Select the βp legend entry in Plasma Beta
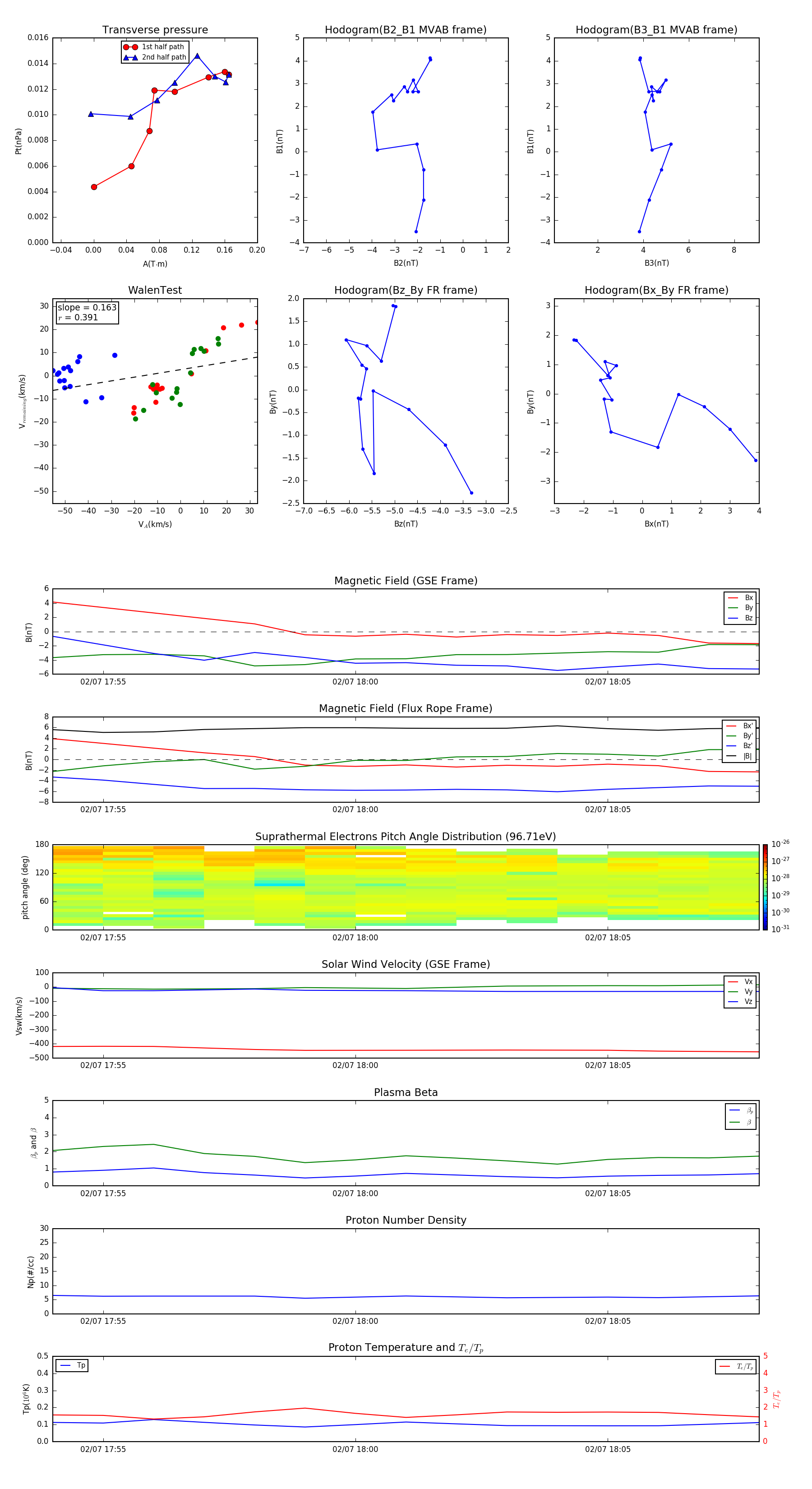This screenshot has height=1489, width=812. 742,1110
